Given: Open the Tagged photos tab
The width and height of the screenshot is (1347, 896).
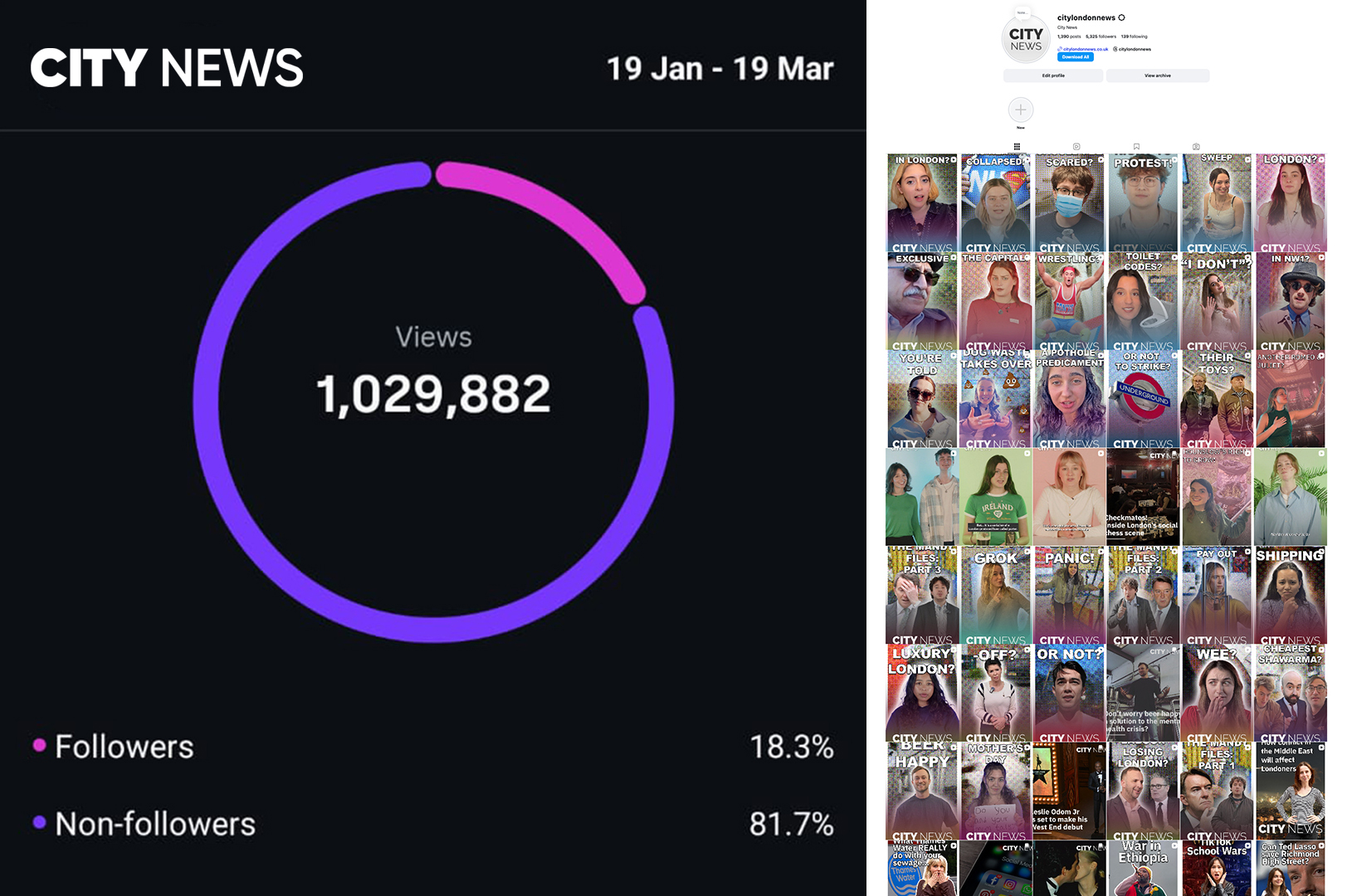Looking at the screenshot, I should pos(1196,147).
